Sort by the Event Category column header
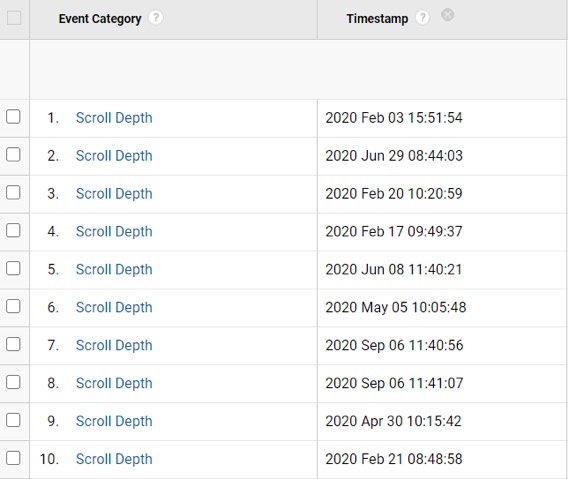Viewport: 568px width, 479px height. [x=100, y=18]
